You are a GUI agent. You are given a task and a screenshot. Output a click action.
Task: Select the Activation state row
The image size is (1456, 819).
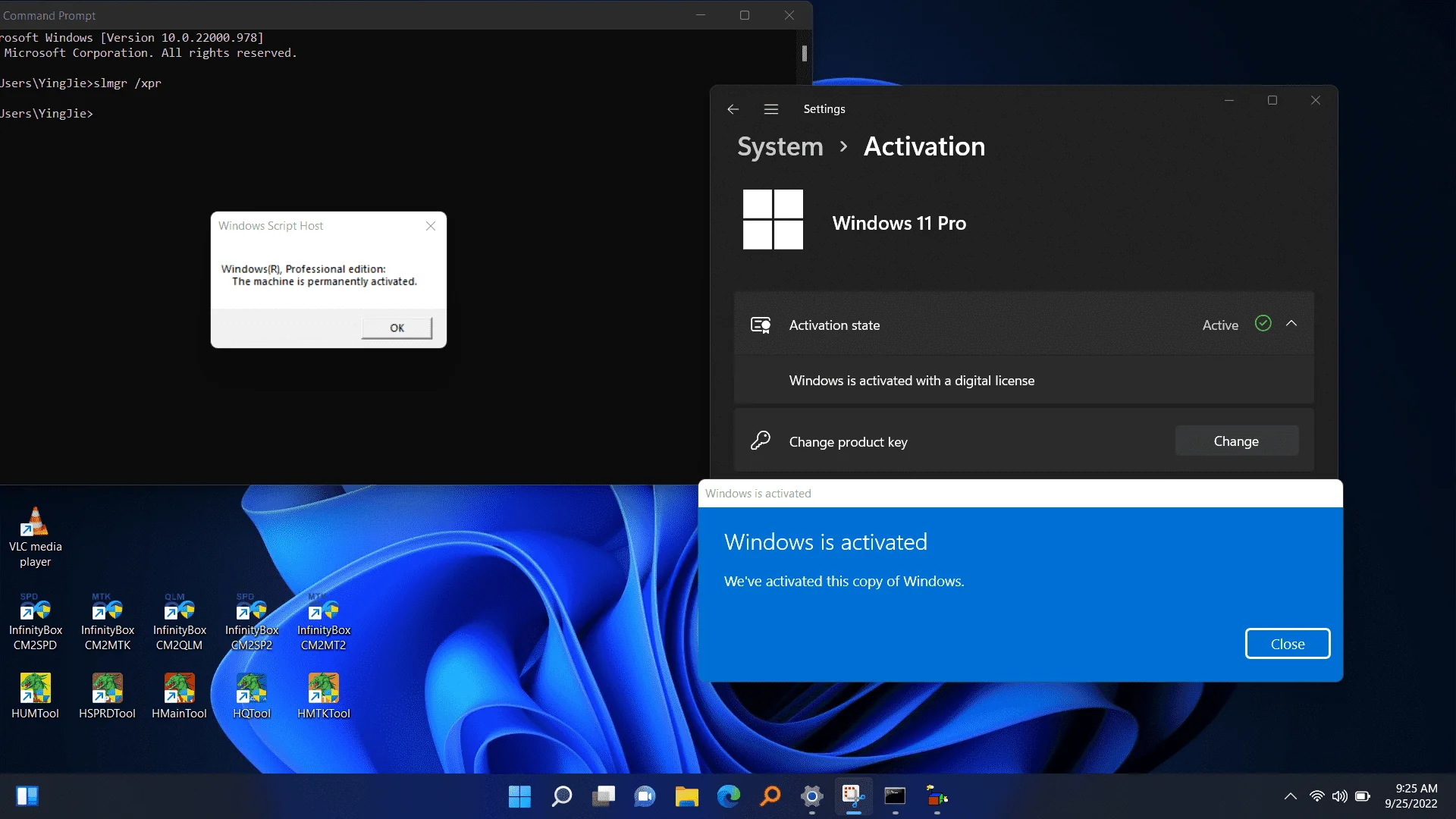point(1024,325)
